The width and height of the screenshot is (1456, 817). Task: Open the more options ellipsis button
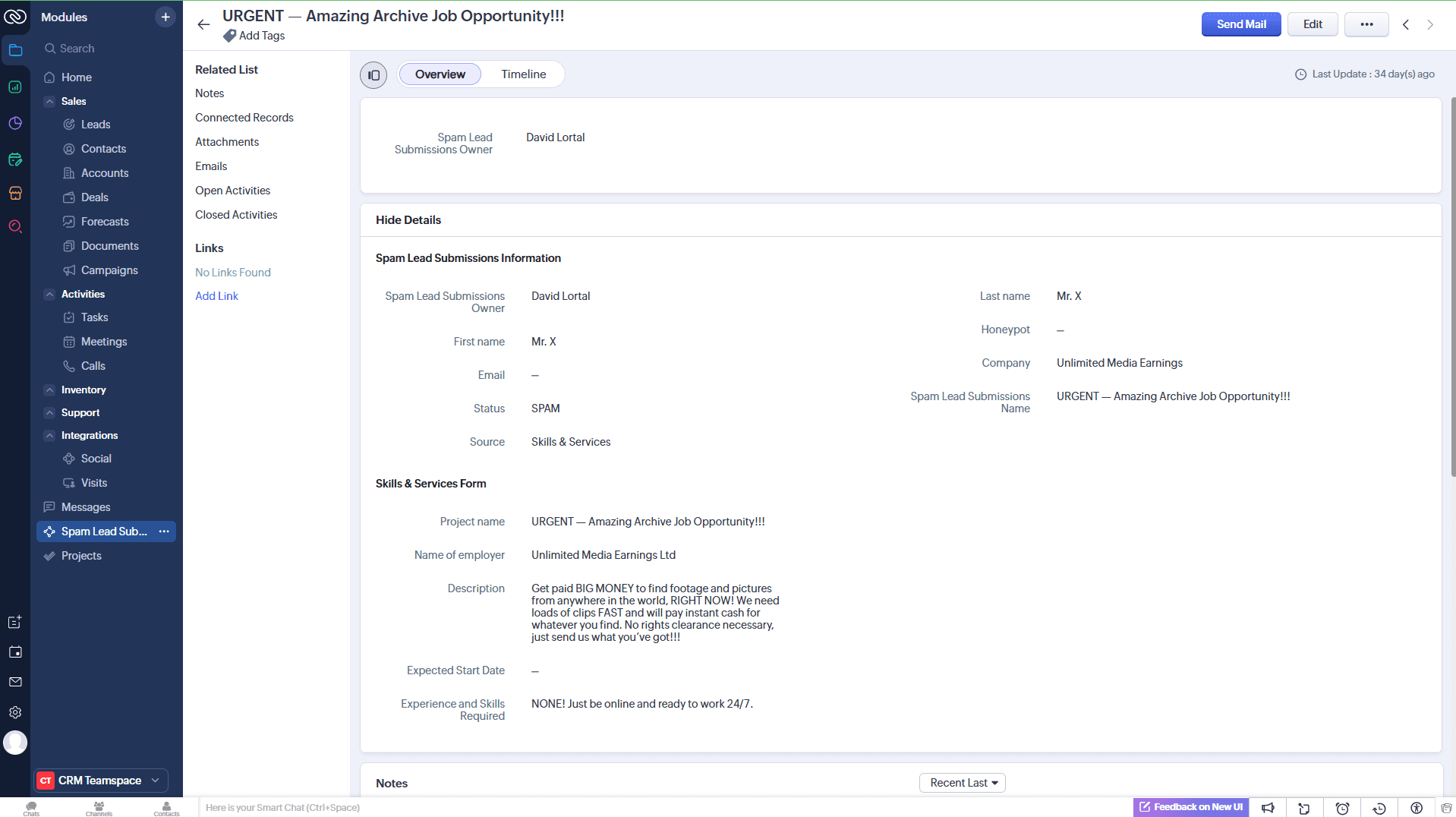point(1366,24)
